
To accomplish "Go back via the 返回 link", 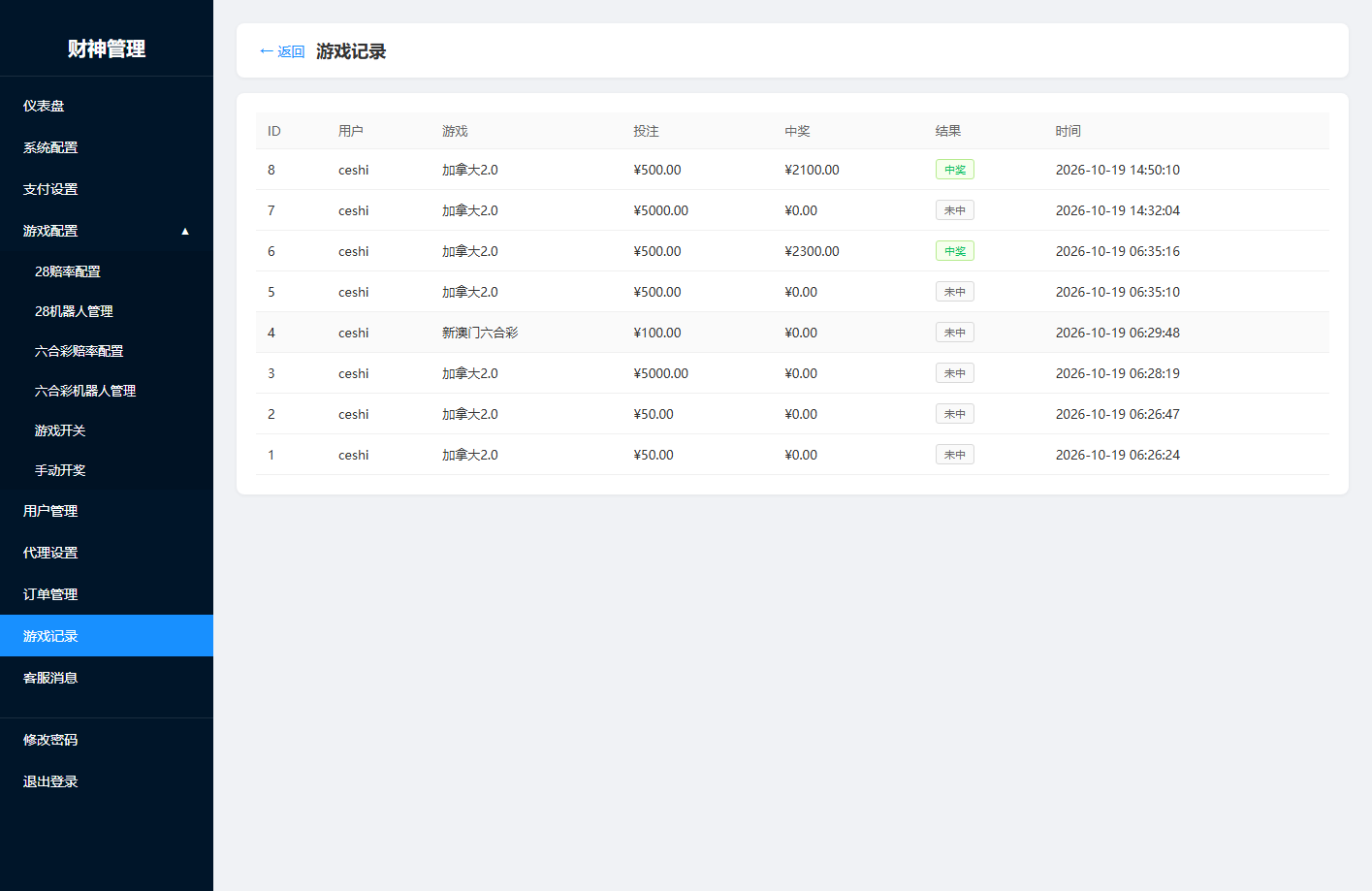I will point(282,51).
